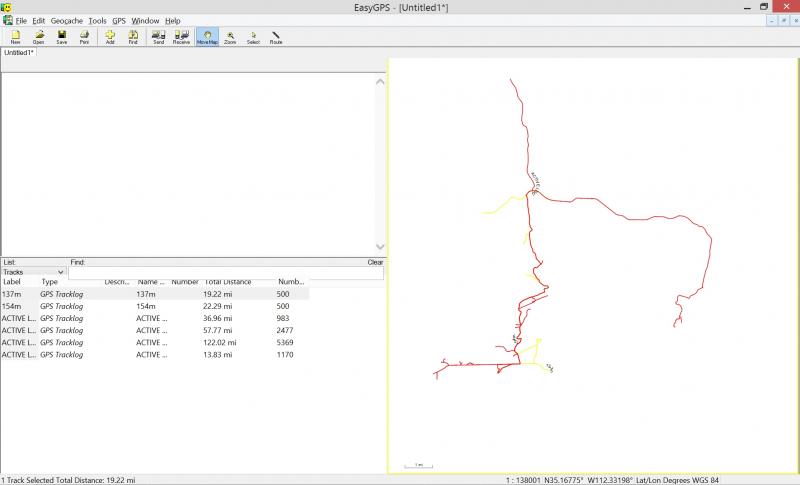This screenshot has height=485, width=800.
Task: Click the 22.29 mi distance cell
Action: coord(217,307)
